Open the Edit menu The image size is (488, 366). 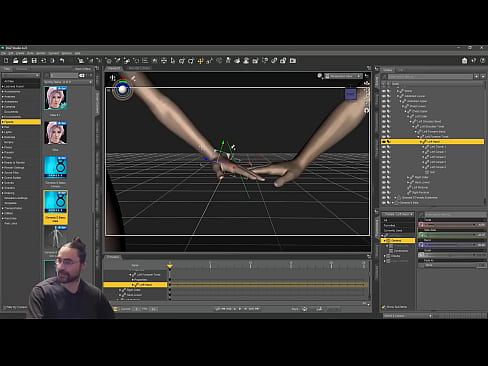(x=11, y=53)
